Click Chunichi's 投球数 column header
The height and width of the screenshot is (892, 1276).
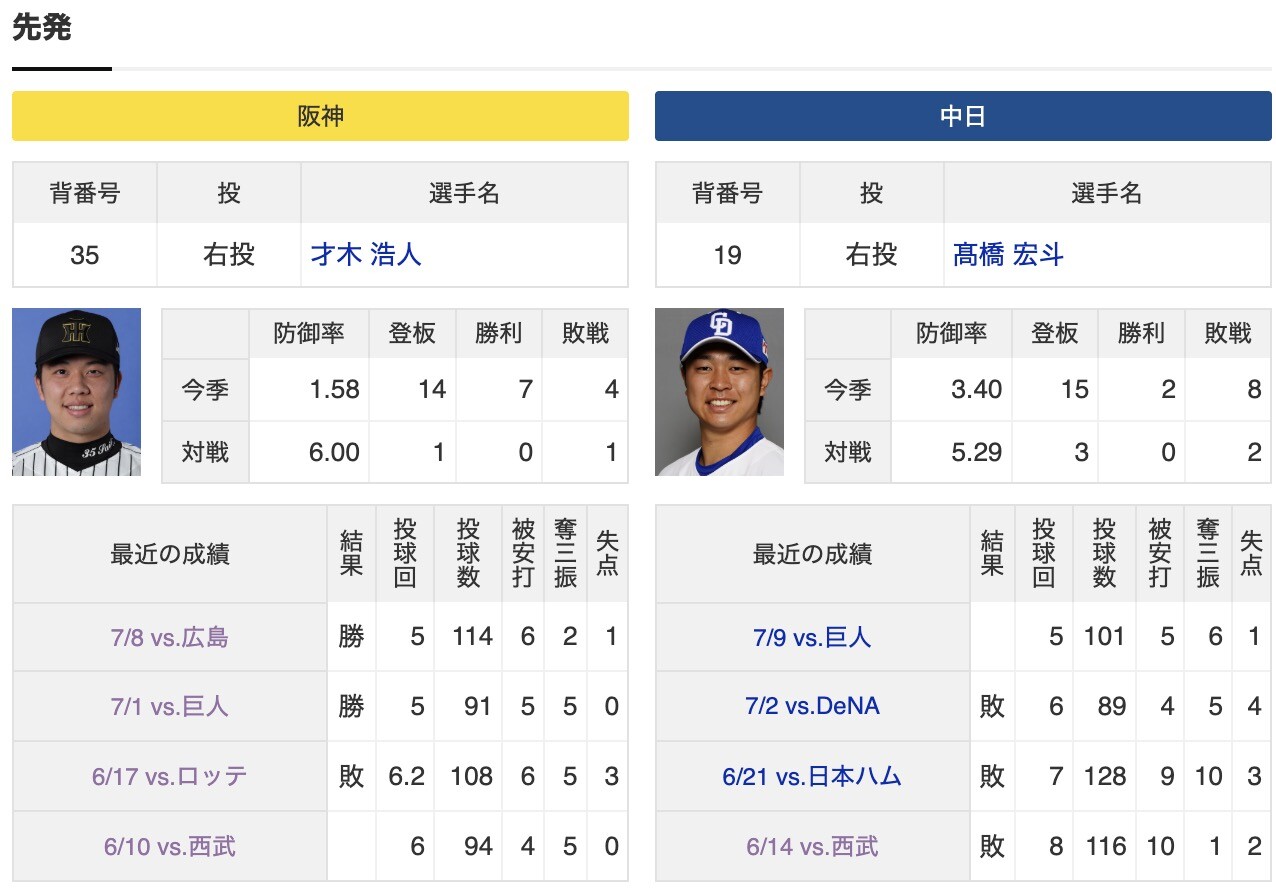pos(1104,553)
